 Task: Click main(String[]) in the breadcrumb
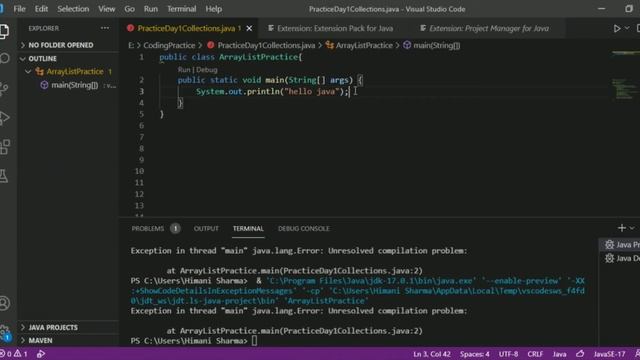point(436,45)
